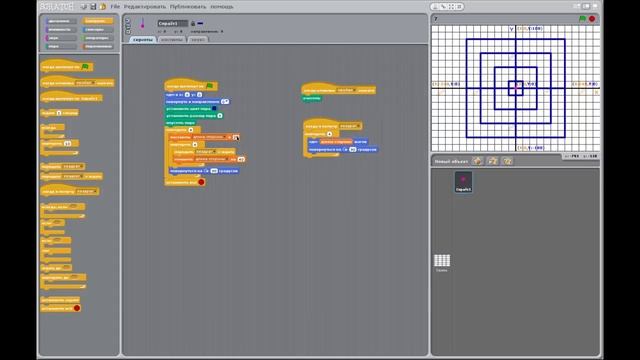Select the Сцена stage thumbnail
Viewport: 640px width, 360px height.
442,263
